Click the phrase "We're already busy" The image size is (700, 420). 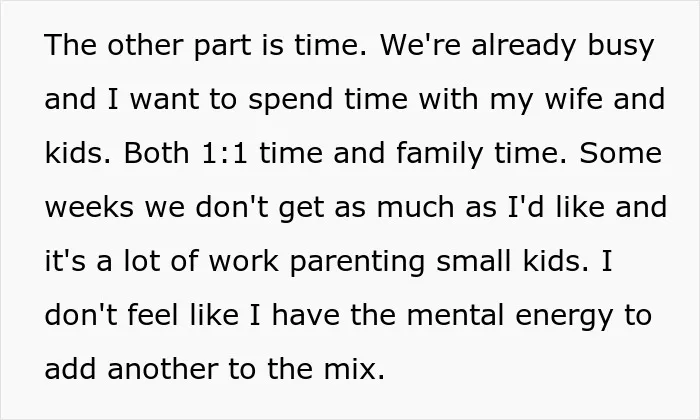click(x=517, y=46)
